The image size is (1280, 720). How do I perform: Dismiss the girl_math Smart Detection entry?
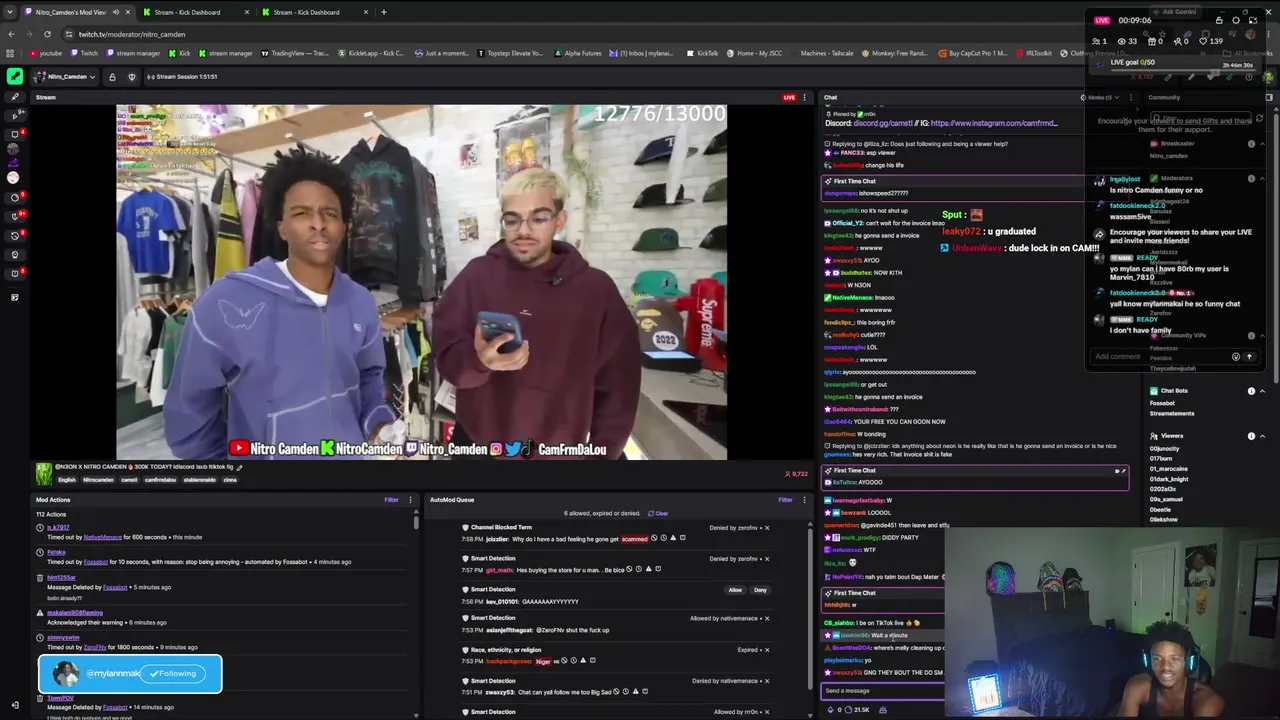point(767,559)
